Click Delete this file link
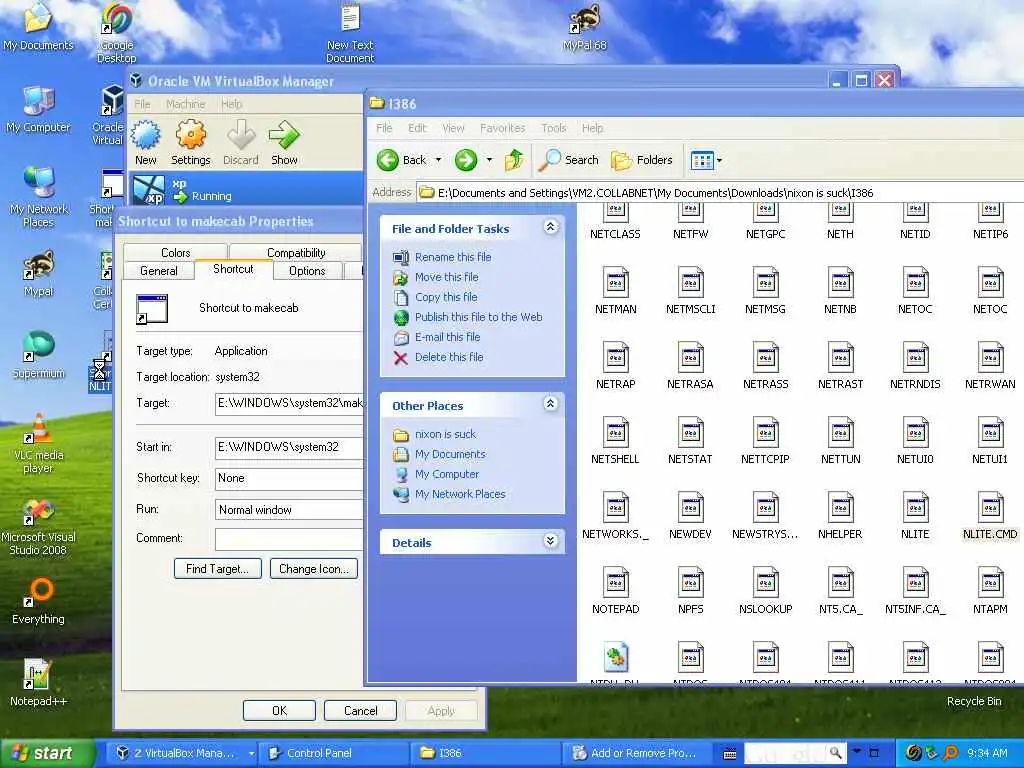Viewport: 1024px width, 768px height. point(449,357)
